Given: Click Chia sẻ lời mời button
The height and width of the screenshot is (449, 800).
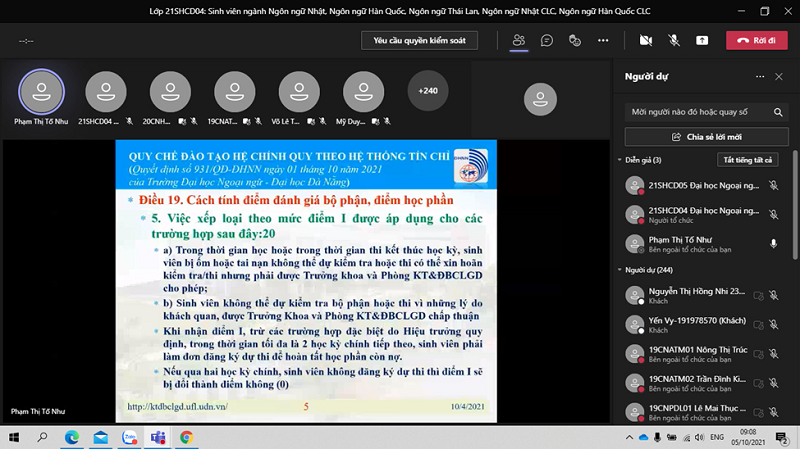Looking at the screenshot, I should tap(706, 136).
